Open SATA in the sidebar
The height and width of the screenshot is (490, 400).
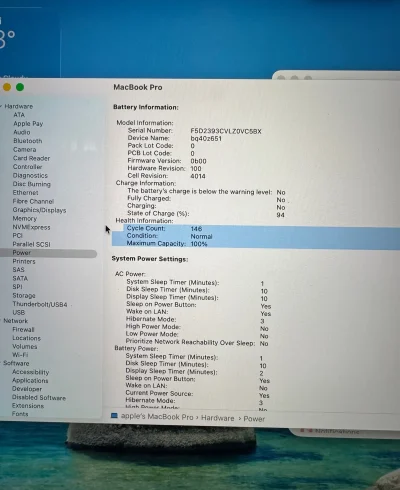pos(20,278)
